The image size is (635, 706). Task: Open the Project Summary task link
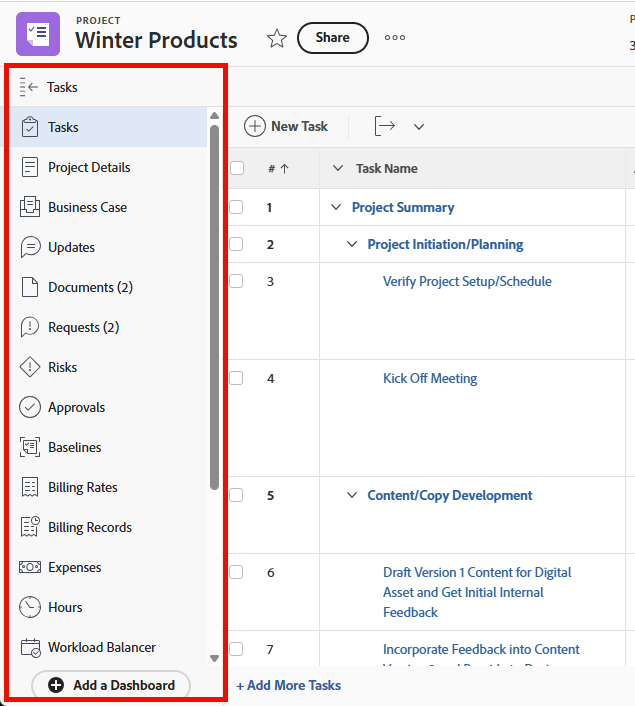pos(403,208)
